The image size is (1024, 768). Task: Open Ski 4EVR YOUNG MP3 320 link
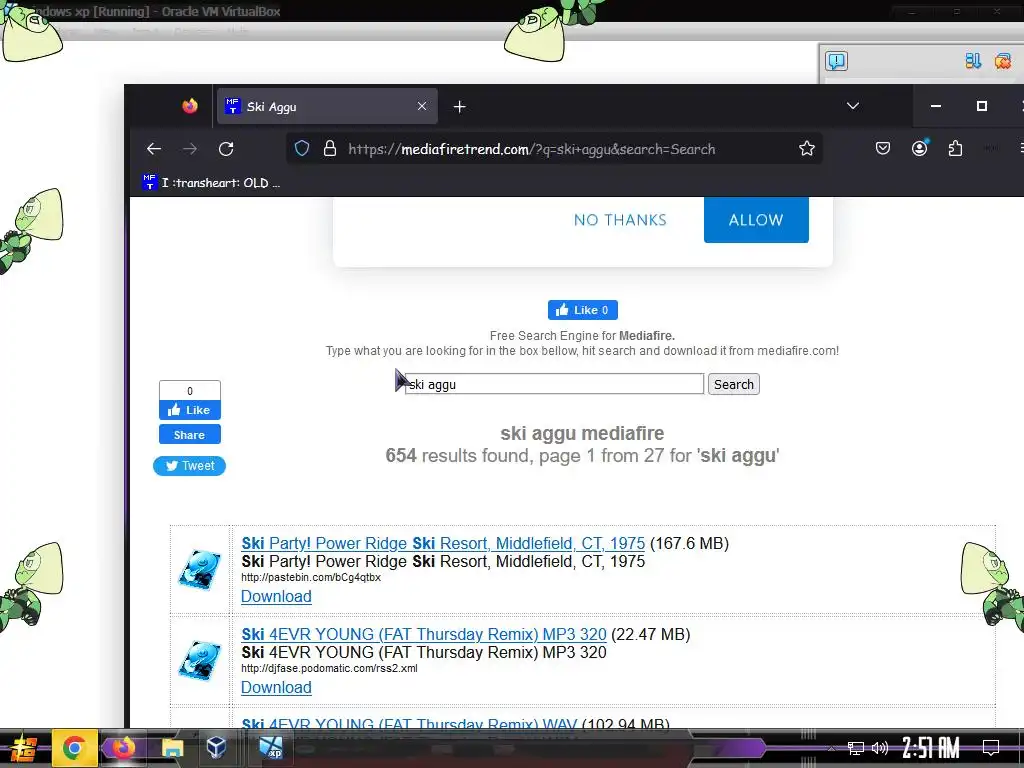pos(424,634)
